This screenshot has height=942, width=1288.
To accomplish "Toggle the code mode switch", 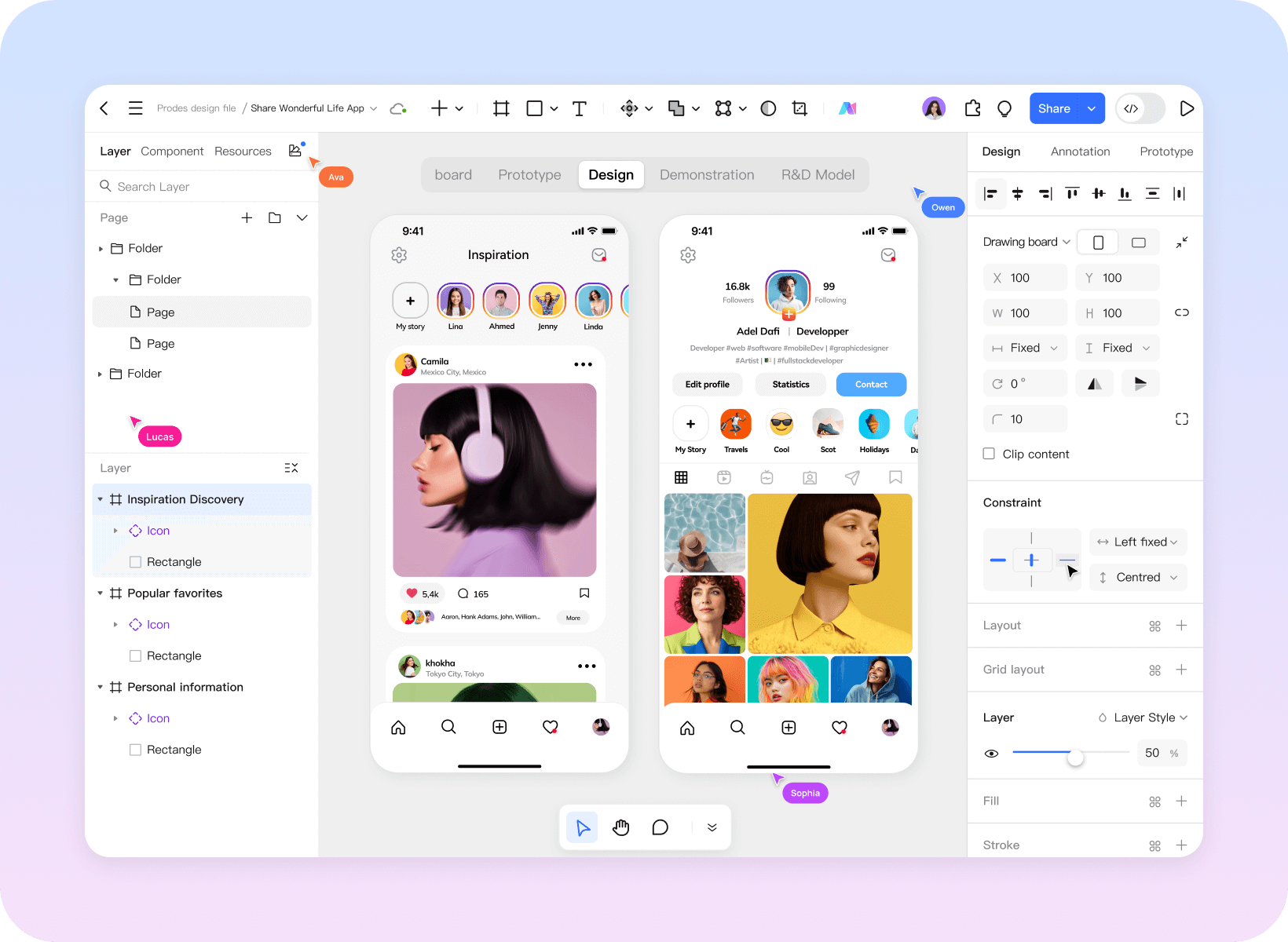I will coord(1140,108).
